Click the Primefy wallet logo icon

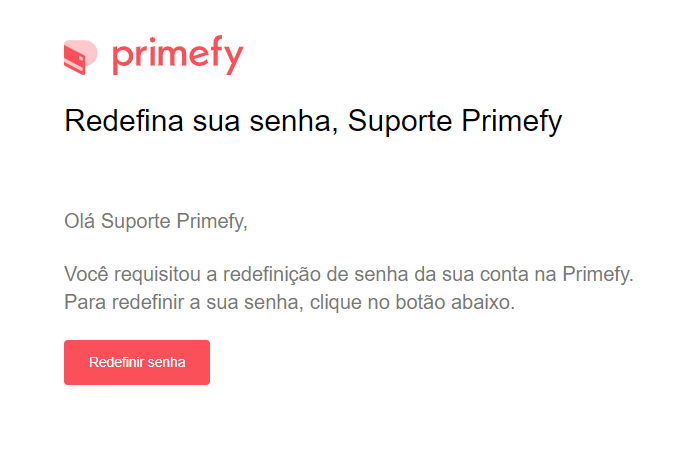(81, 57)
